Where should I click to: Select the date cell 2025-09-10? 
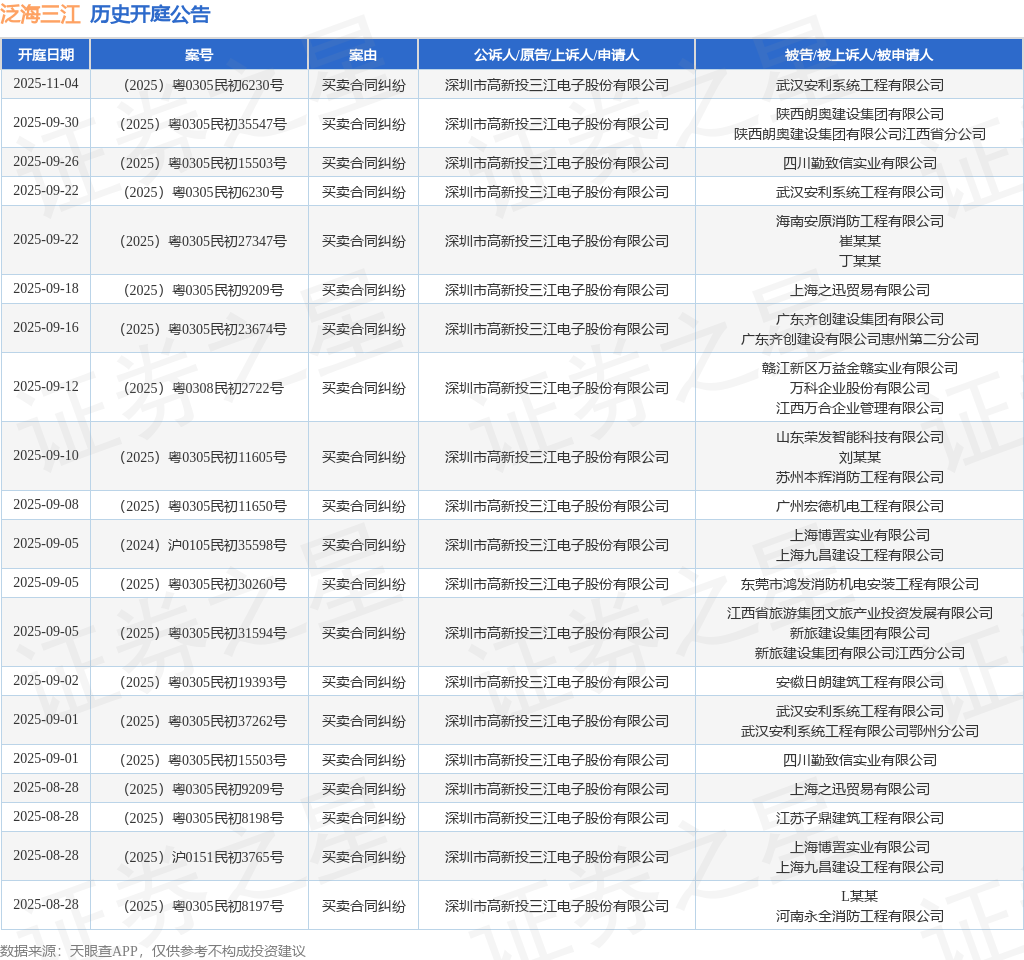[46, 456]
